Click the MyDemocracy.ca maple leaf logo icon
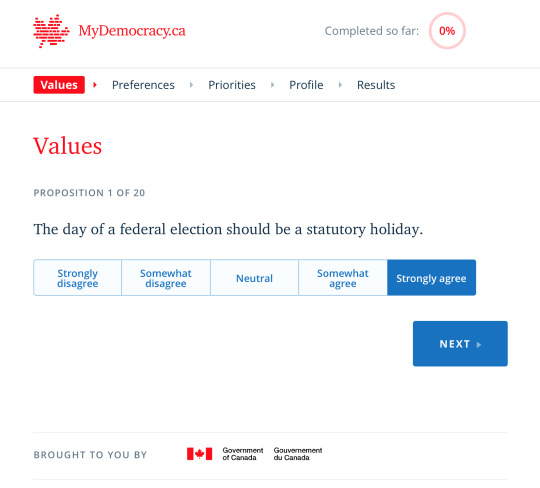This screenshot has width=540, height=488. (x=51, y=31)
